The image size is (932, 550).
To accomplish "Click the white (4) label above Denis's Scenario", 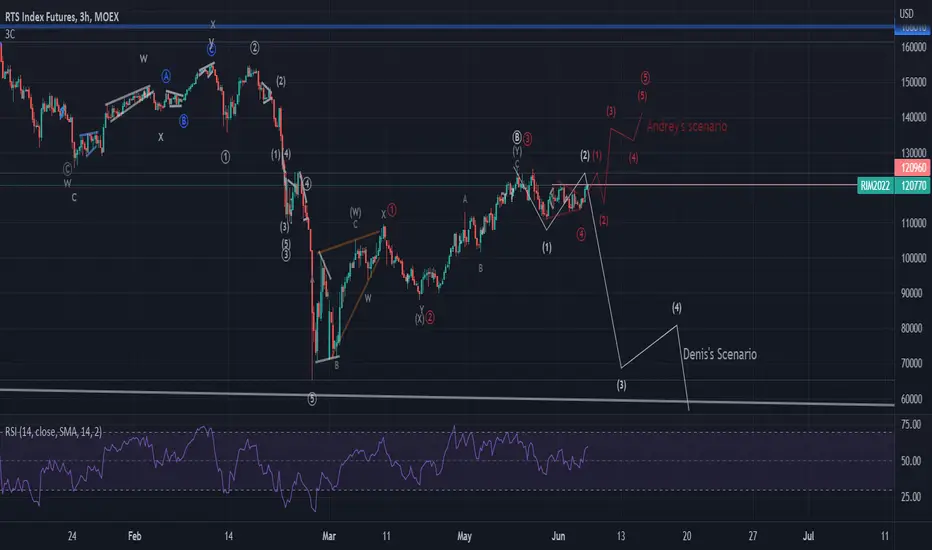I will tap(676, 307).
